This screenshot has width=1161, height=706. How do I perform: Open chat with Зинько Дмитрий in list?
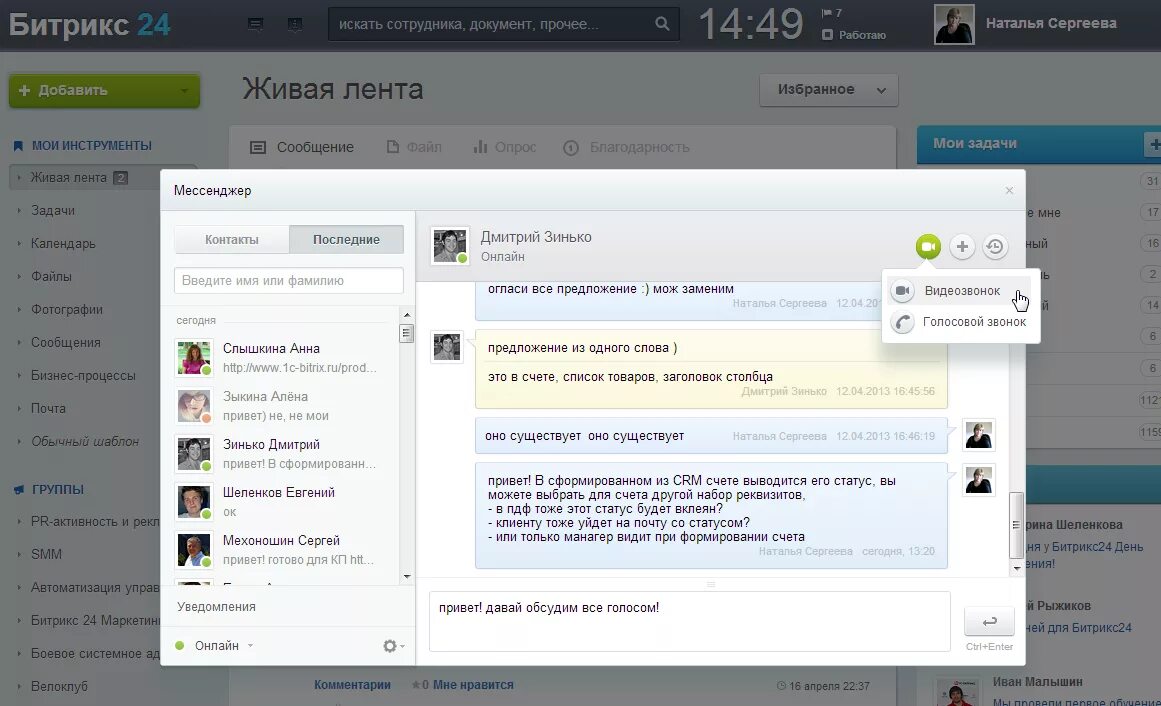point(286,454)
